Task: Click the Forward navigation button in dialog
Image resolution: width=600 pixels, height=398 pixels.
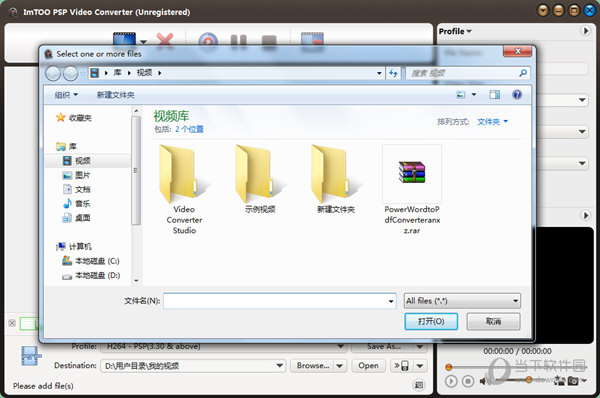Action: [71, 73]
